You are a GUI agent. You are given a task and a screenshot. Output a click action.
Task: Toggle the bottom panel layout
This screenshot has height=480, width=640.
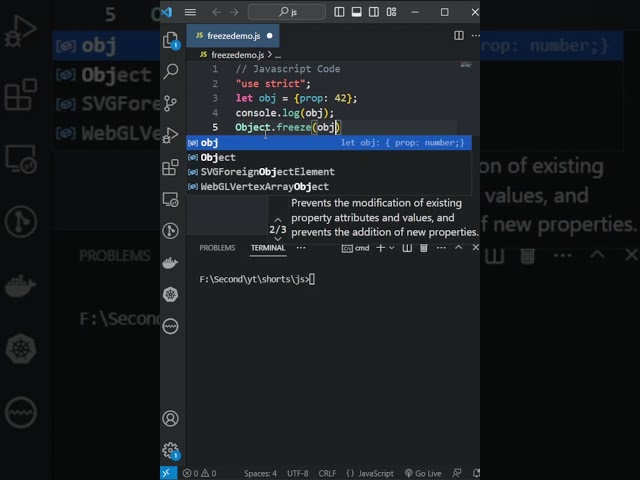[356, 12]
